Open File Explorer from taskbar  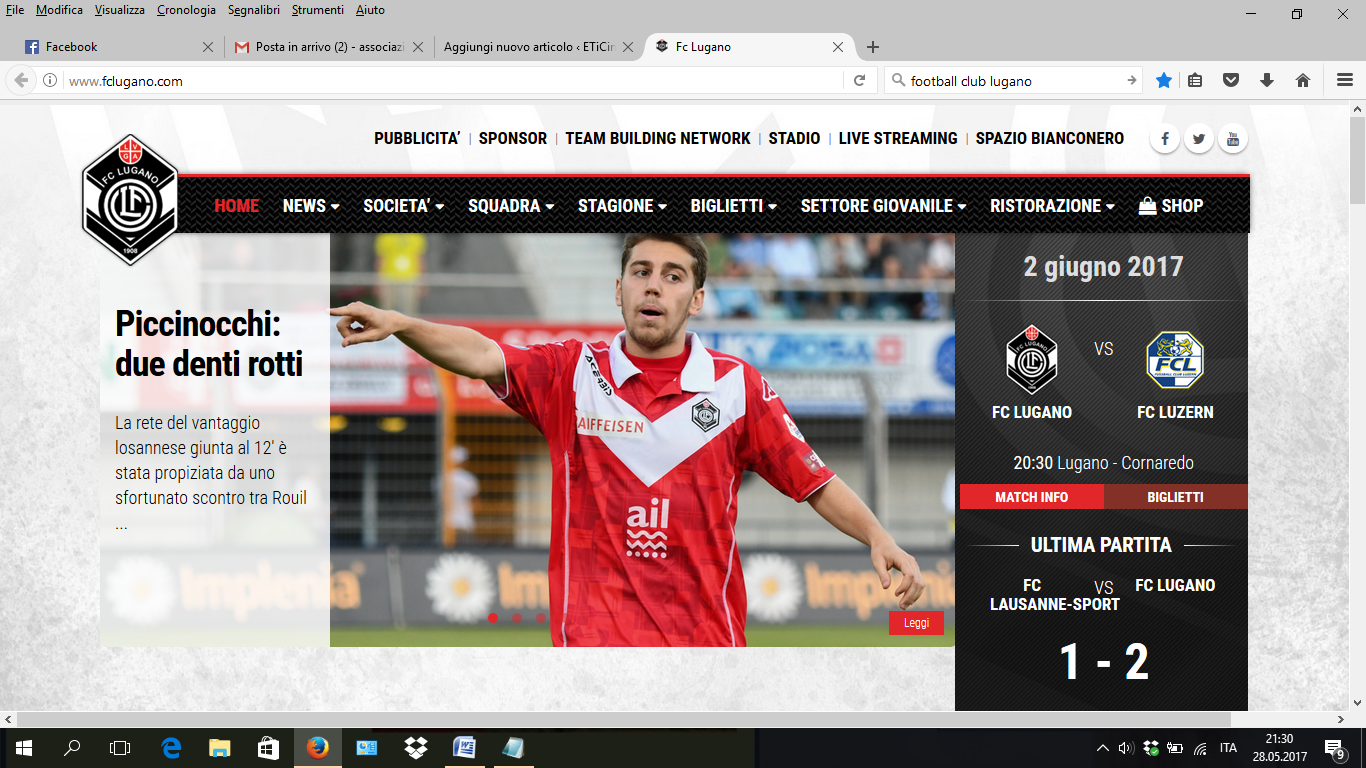tap(220, 747)
